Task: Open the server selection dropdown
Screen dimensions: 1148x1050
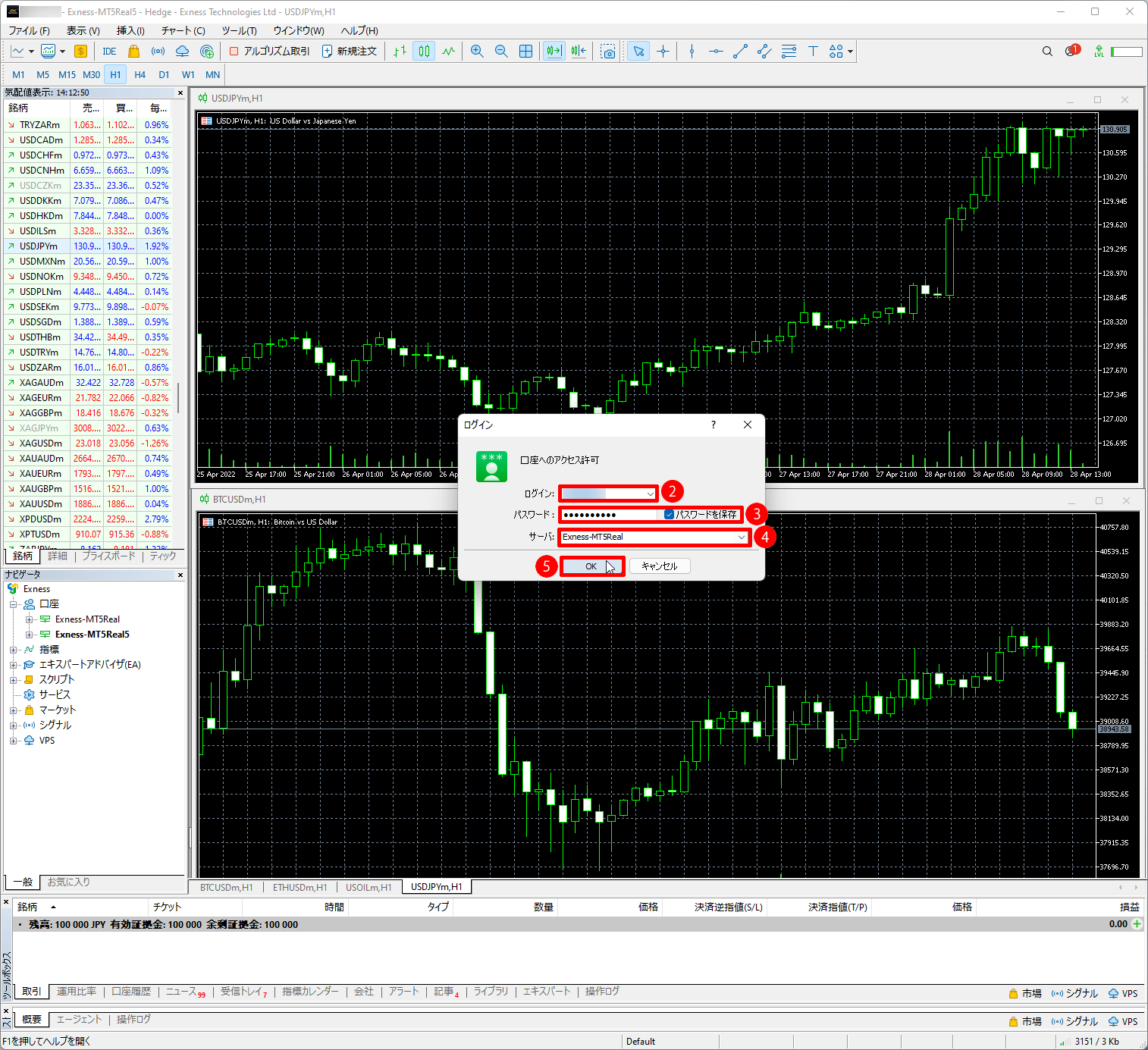Action: [741, 537]
